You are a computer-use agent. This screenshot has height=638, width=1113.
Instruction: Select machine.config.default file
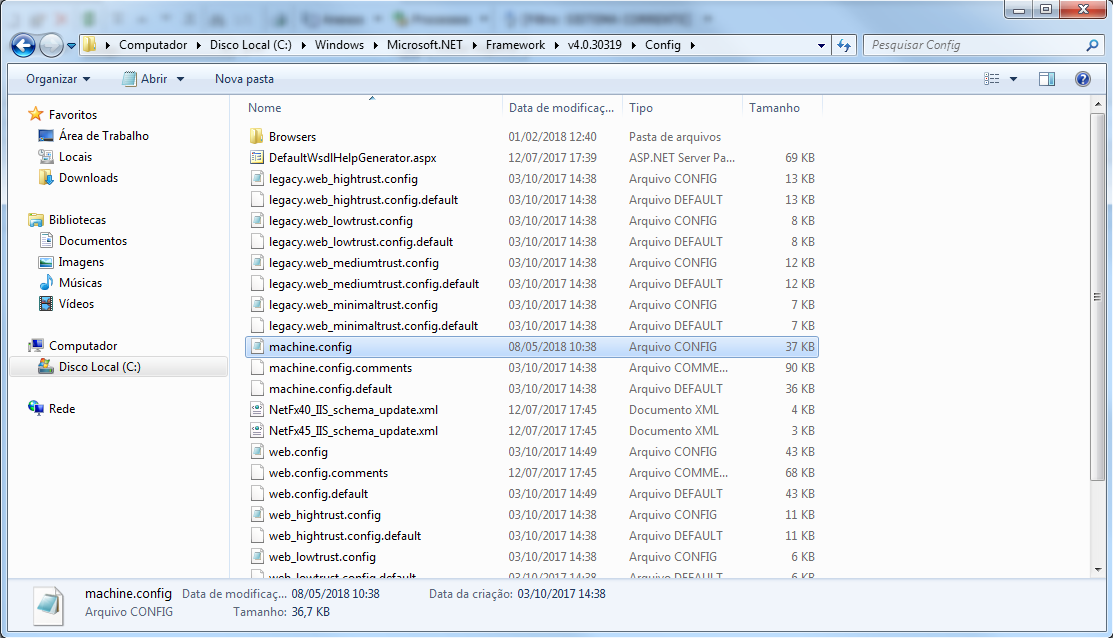point(330,388)
